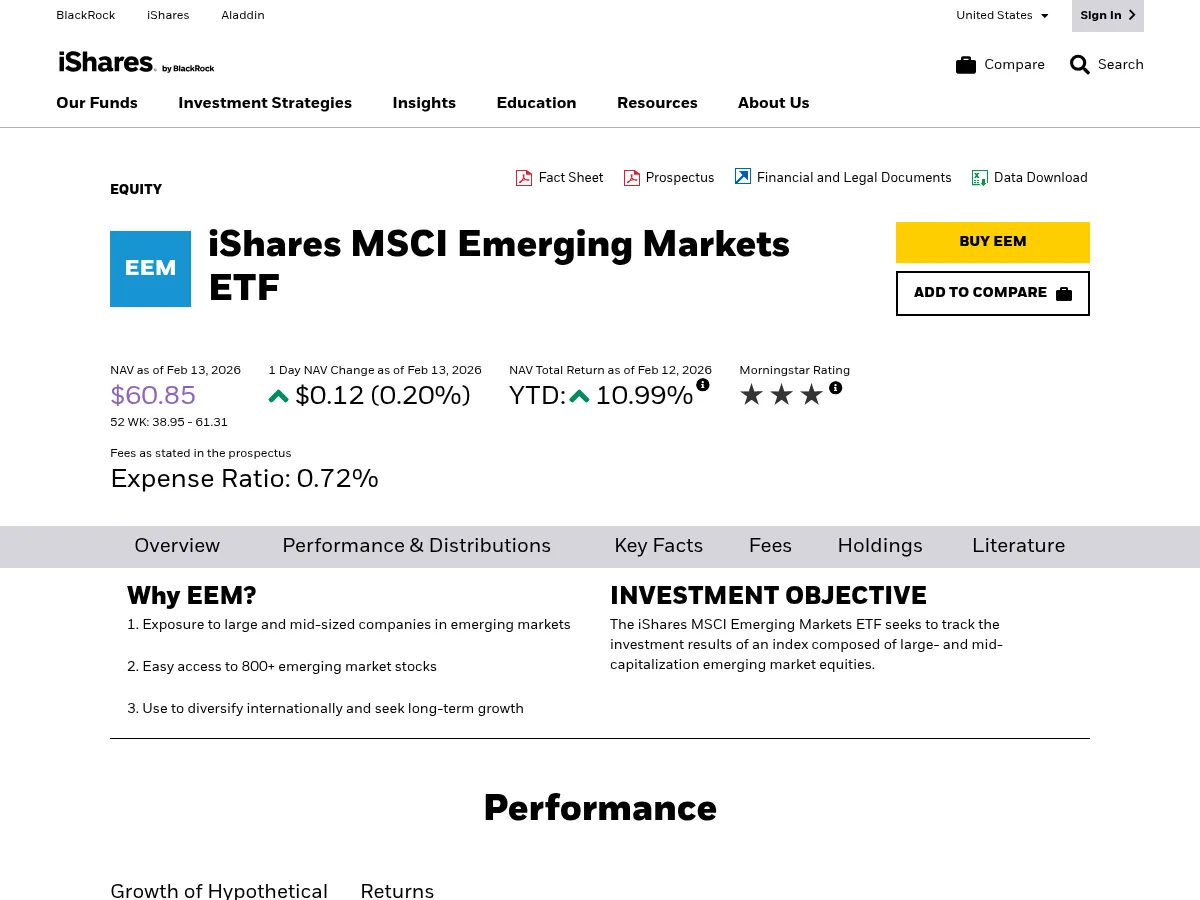The image size is (1200, 900).
Task: Click the Financial and Legal Documents icon
Action: click(743, 176)
